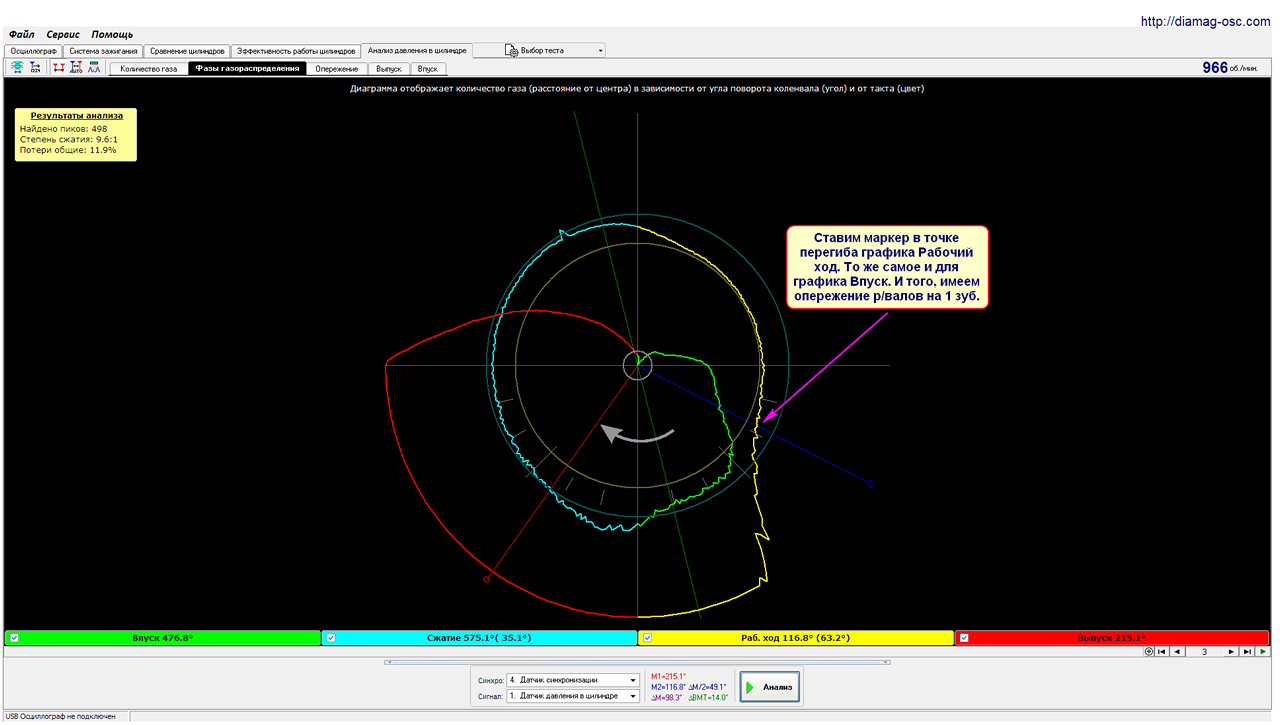Click the red Выпуск 215.1° bar
This screenshot has height=725, width=1280.
[1112, 638]
